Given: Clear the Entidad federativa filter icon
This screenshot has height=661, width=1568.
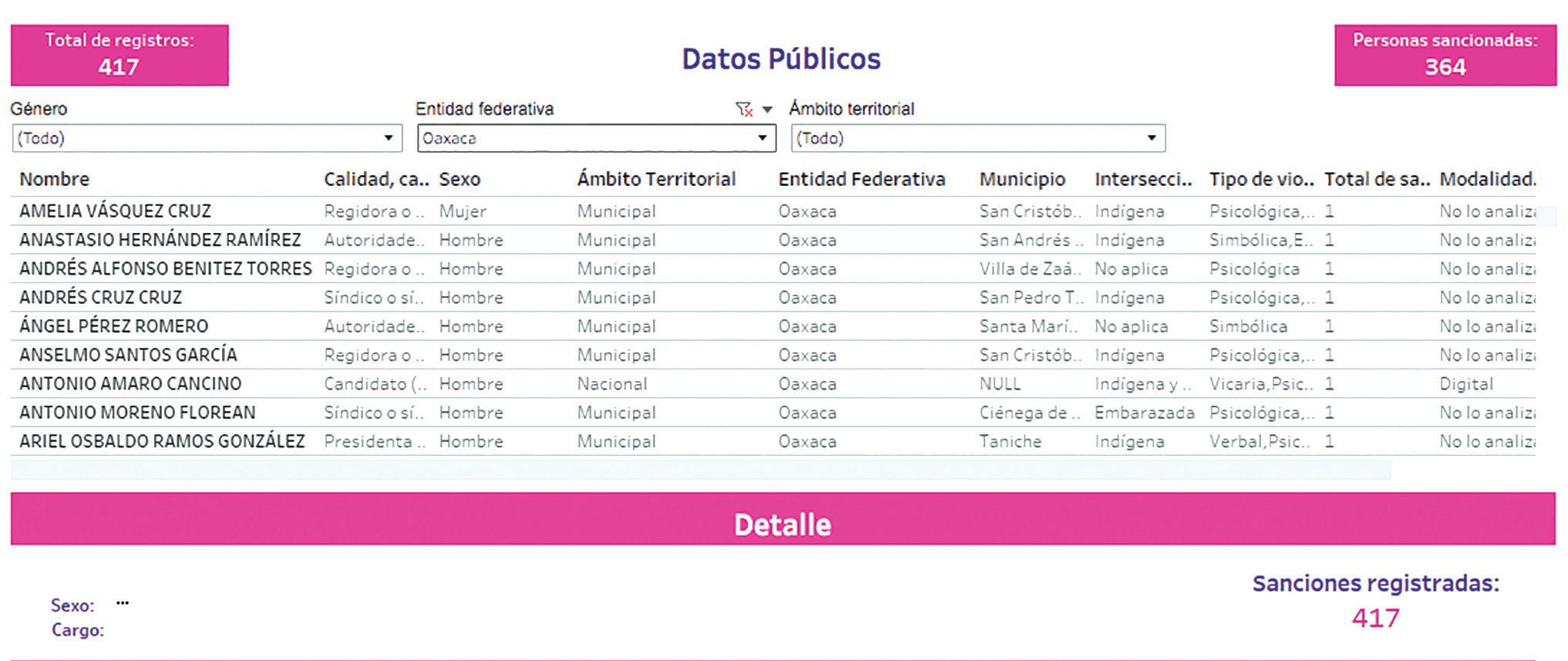Looking at the screenshot, I should [744, 110].
